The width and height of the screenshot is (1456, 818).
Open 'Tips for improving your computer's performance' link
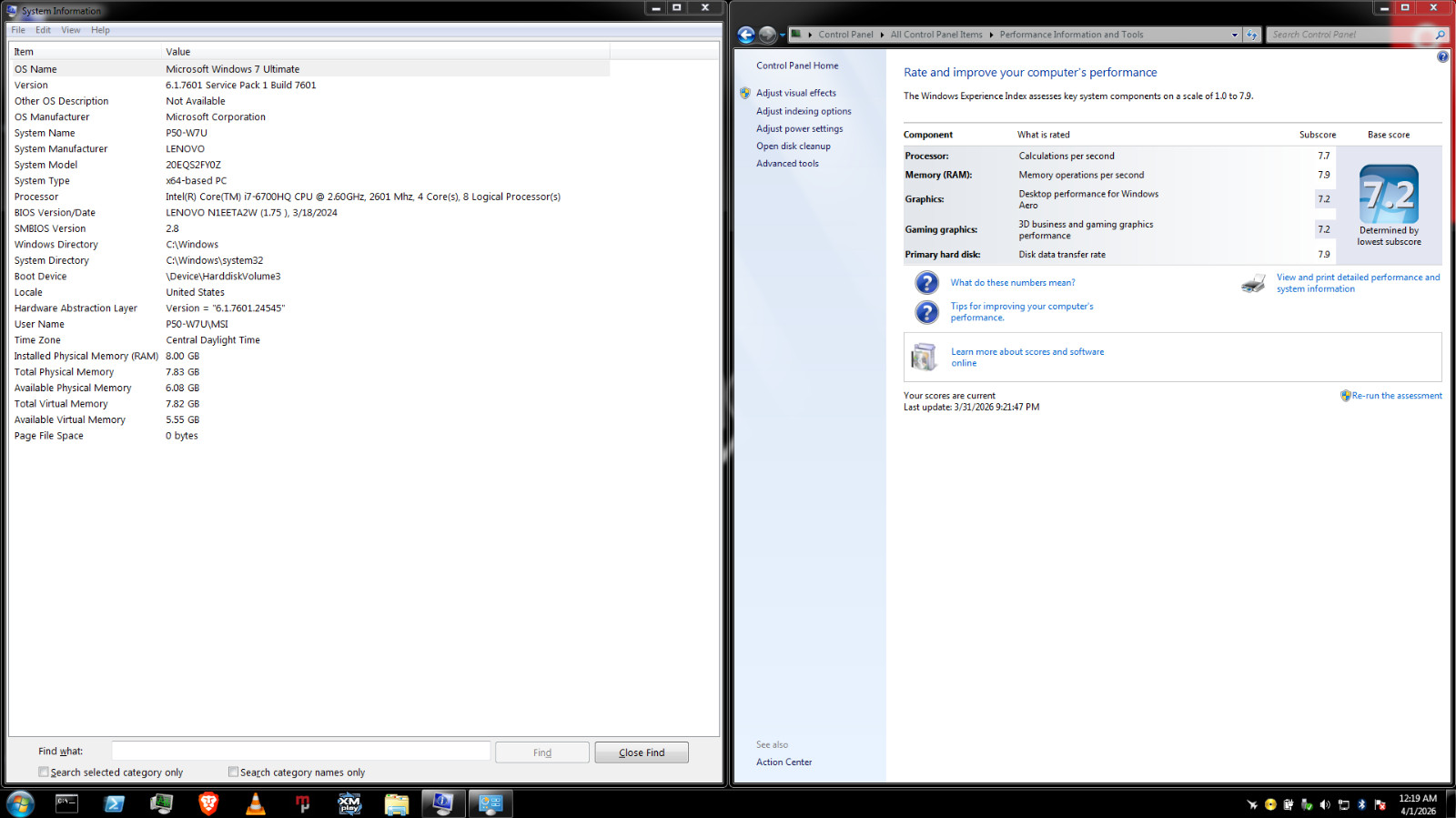[1022, 312]
